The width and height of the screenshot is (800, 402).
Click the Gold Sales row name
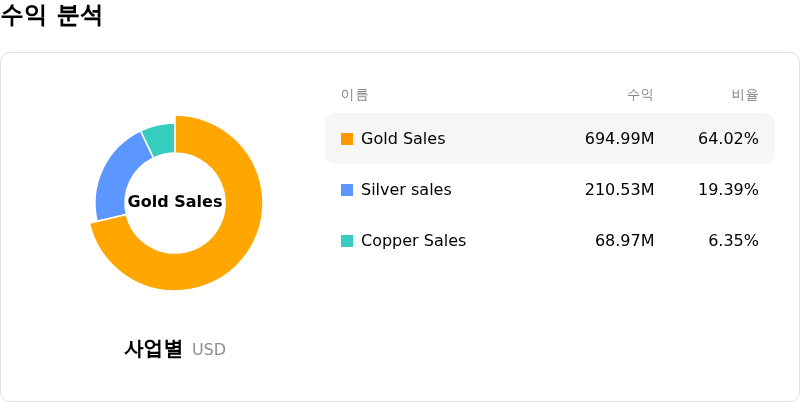click(x=403, y=139)
